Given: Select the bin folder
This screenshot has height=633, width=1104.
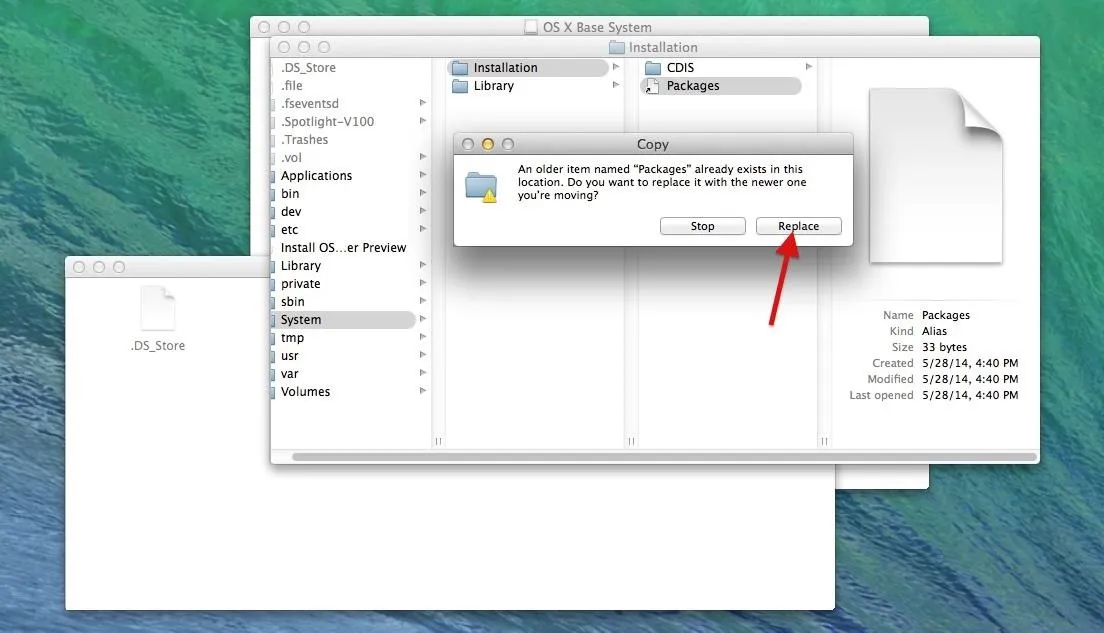Looking at the screenshot, I should (290, 194).
